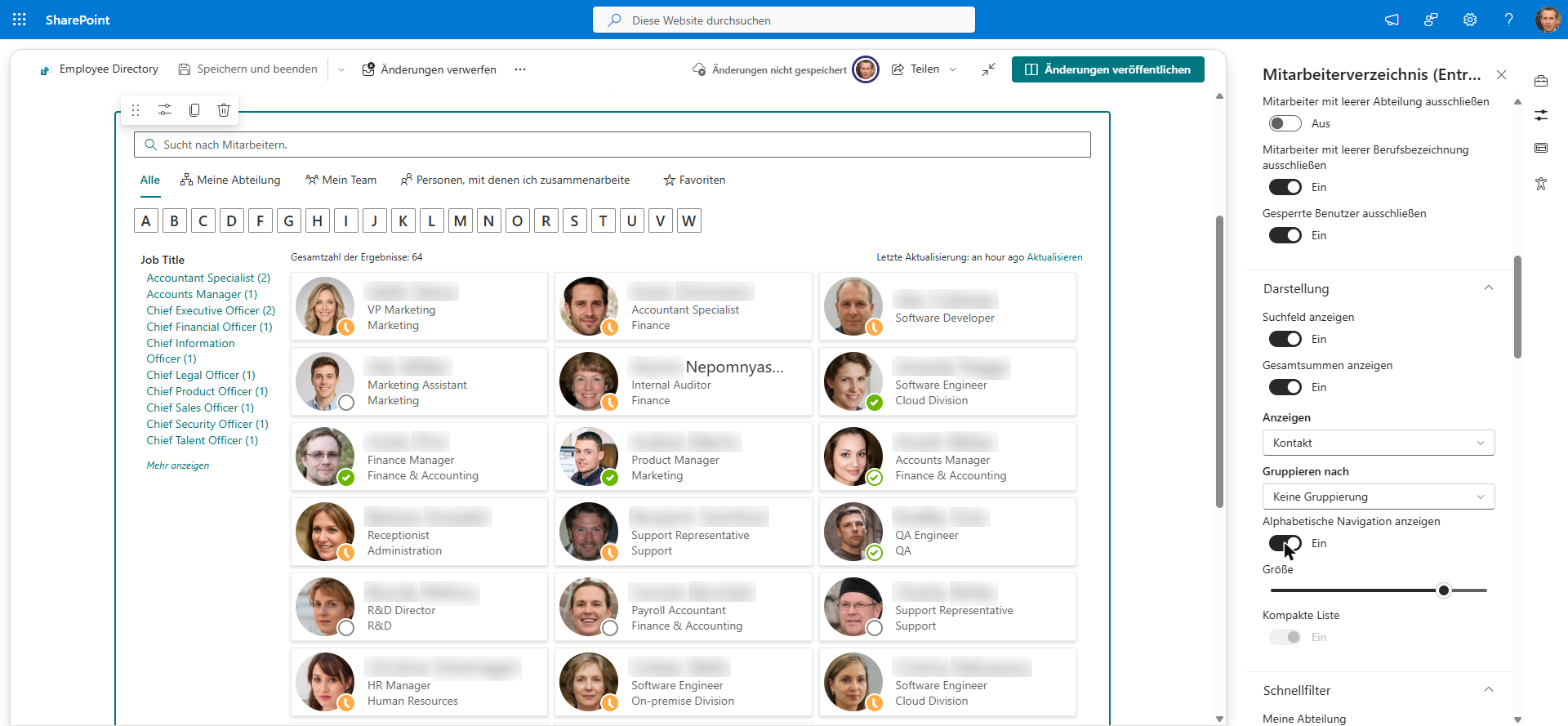This screenshot has width=1568, height=726.
Task: Open the megaphone announcements icon in header
Action: [x=1391, y=19]
